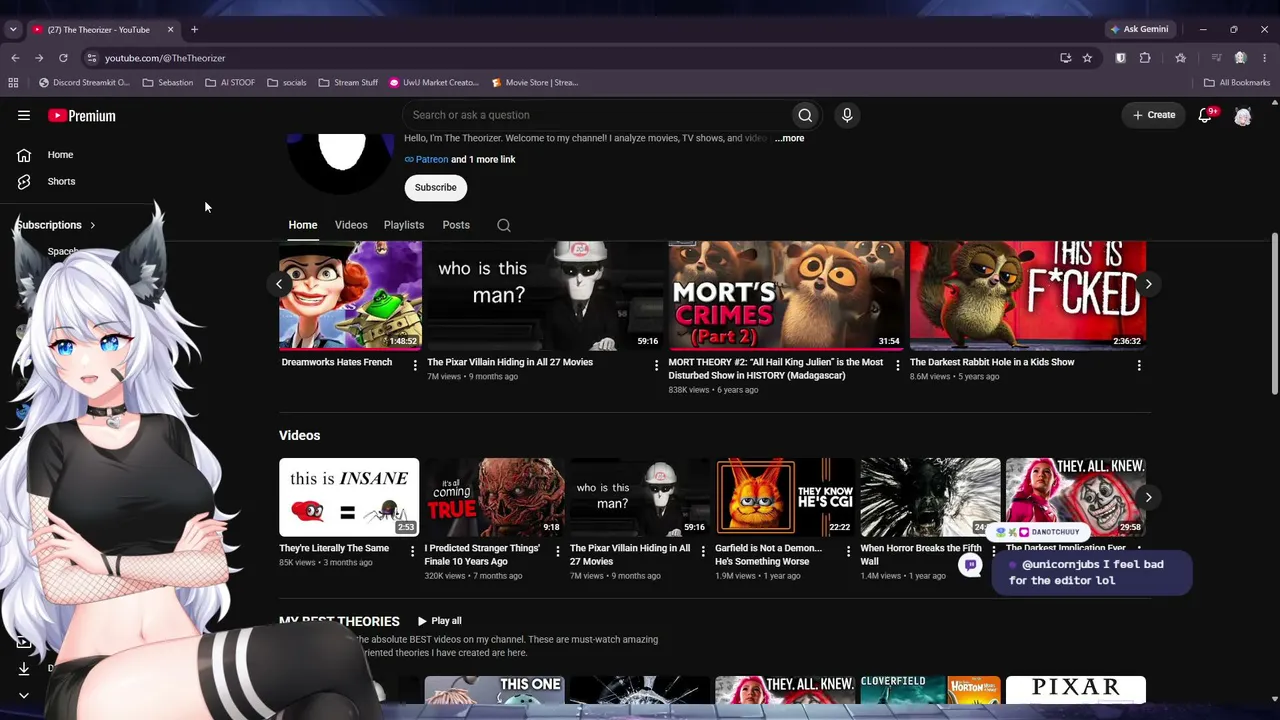Start voice search with the microphone

[847, 115]
